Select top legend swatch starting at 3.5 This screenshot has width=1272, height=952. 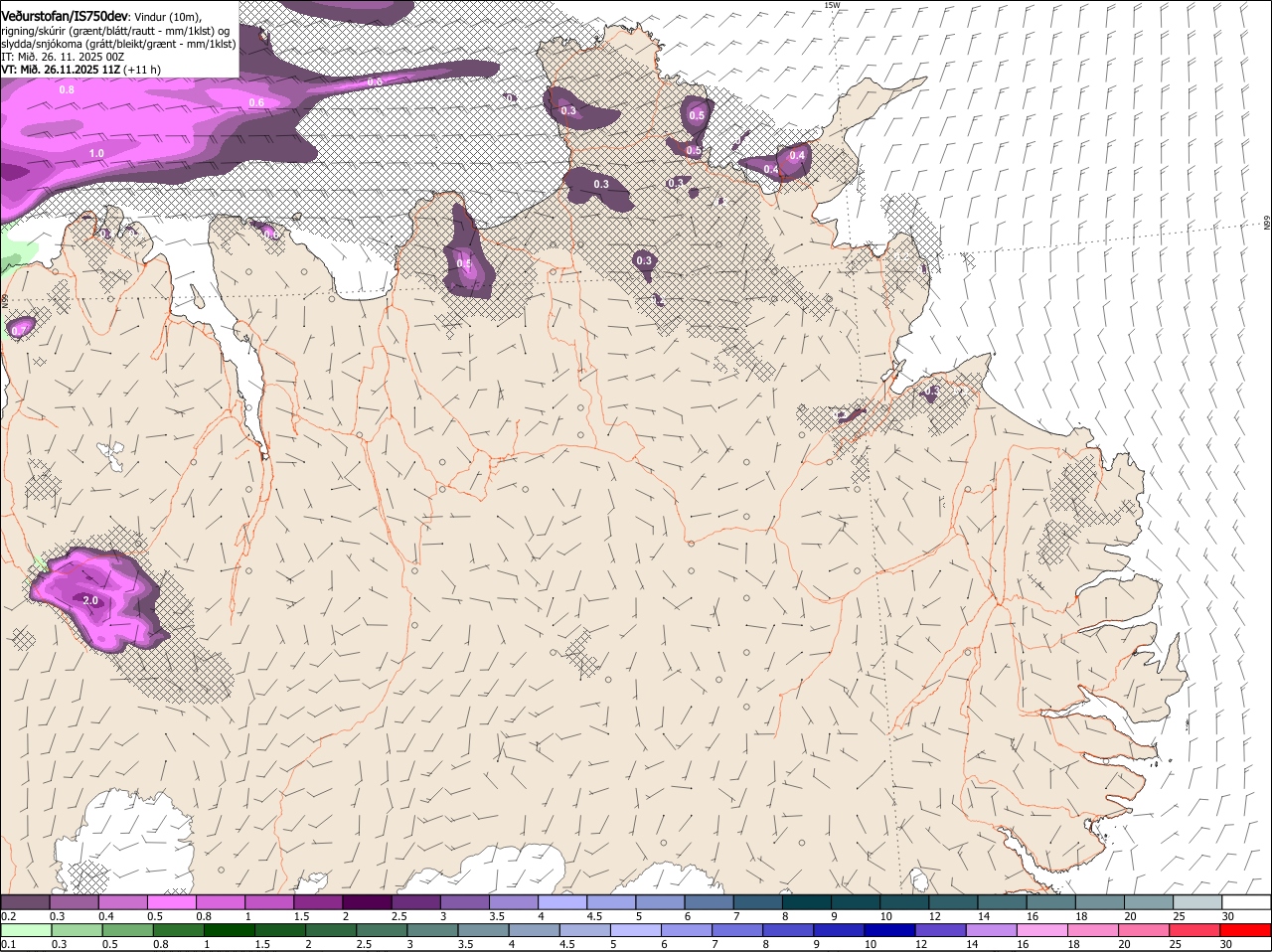coord(513,902)
